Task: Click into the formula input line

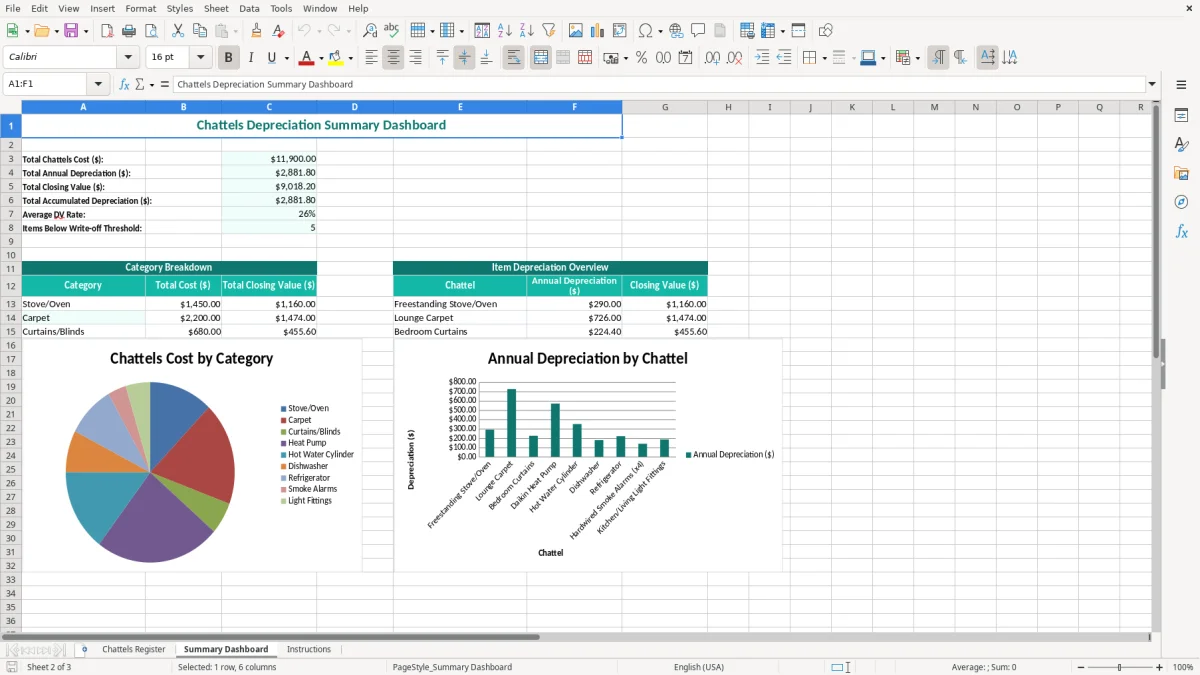Action: tap(658, 85)
